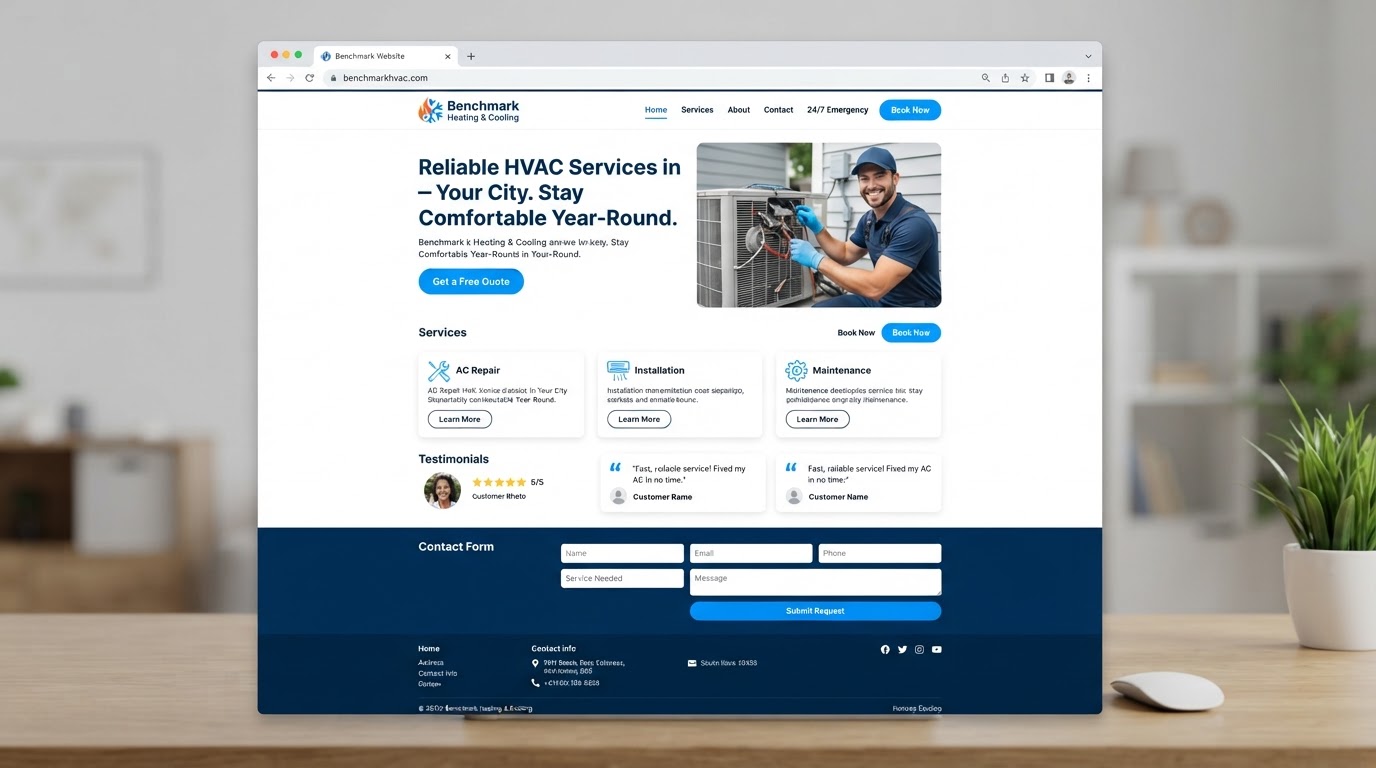Open the Home nav item
The height and width of the screenshot is (768, 1376).
coord(656,110)
